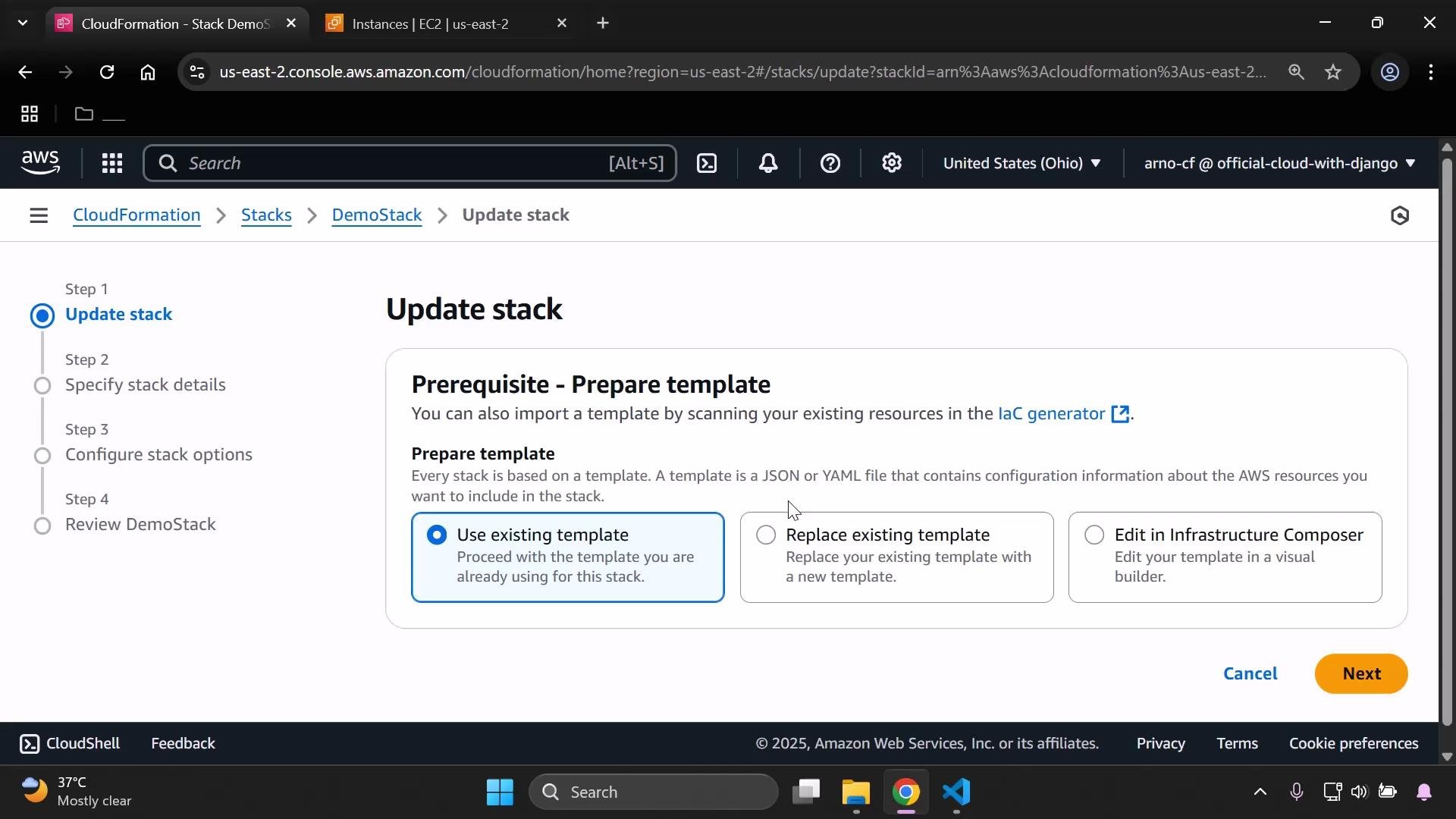Open the browser zoom magnifier icon
The image size is (1456, 819).
click(1296, 72)
